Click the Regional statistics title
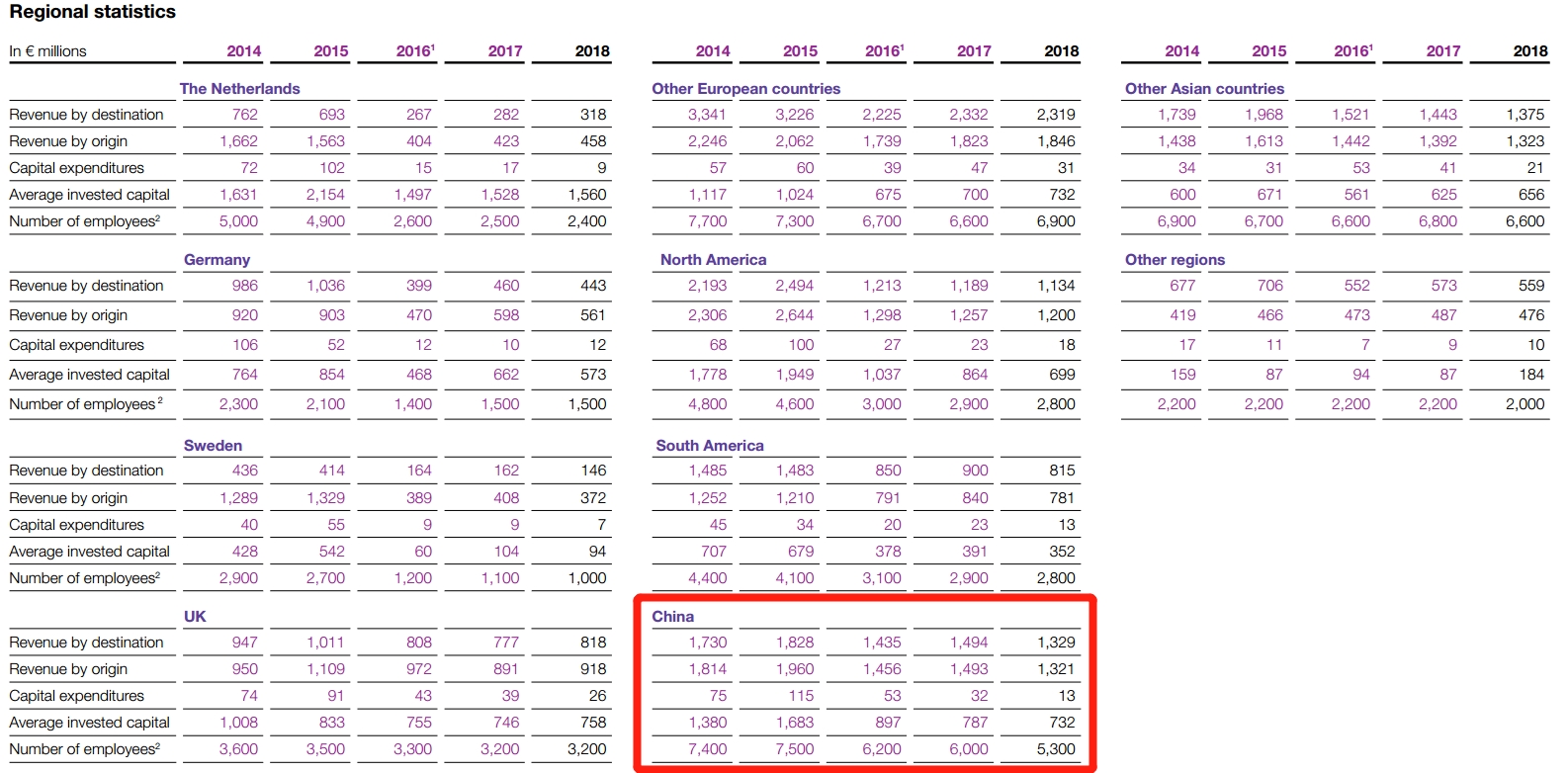The height and width of the screenshot is (773, 1568). click(92, 12)
